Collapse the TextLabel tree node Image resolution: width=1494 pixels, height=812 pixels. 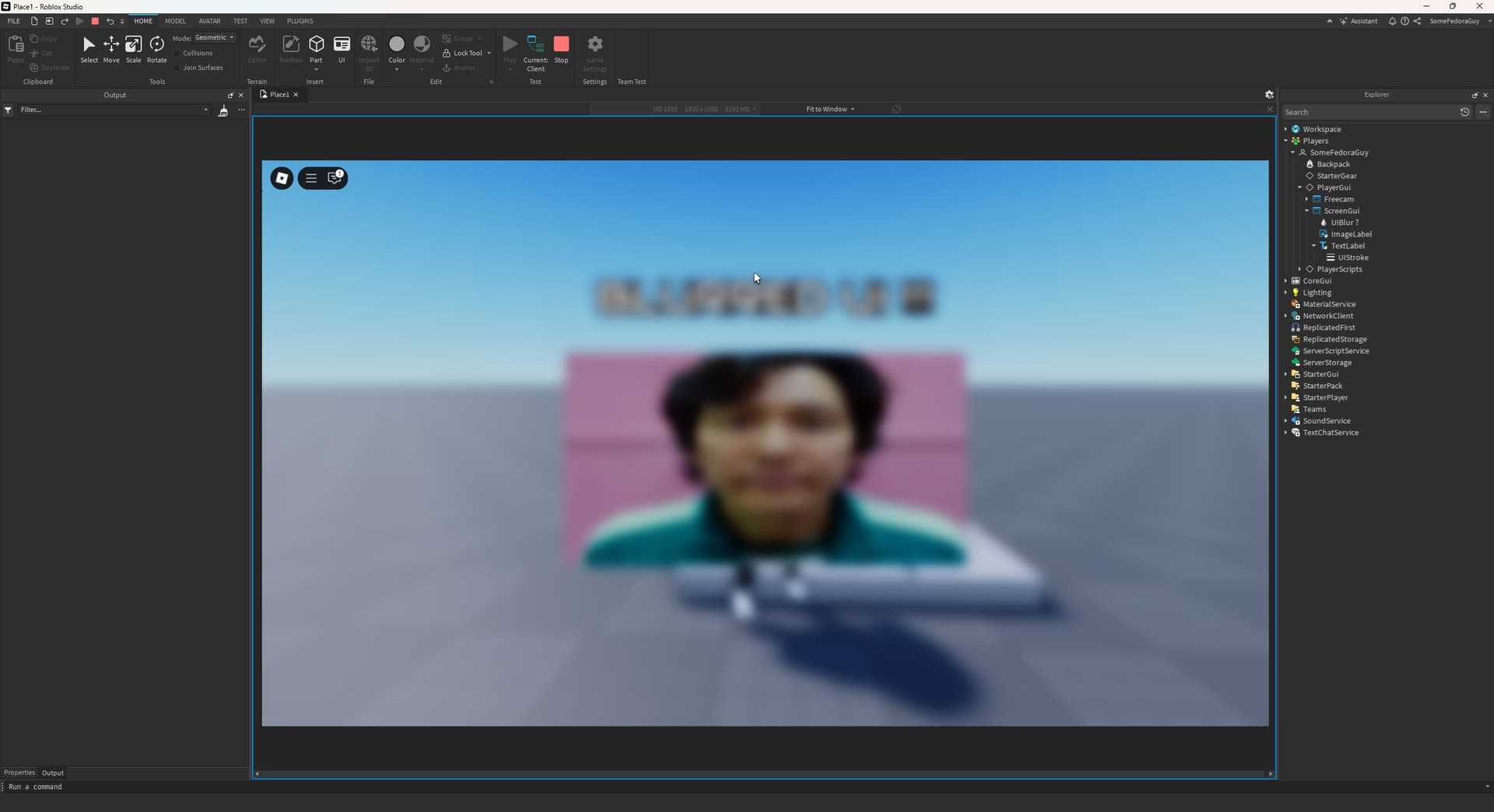[x=1313, y=246]
